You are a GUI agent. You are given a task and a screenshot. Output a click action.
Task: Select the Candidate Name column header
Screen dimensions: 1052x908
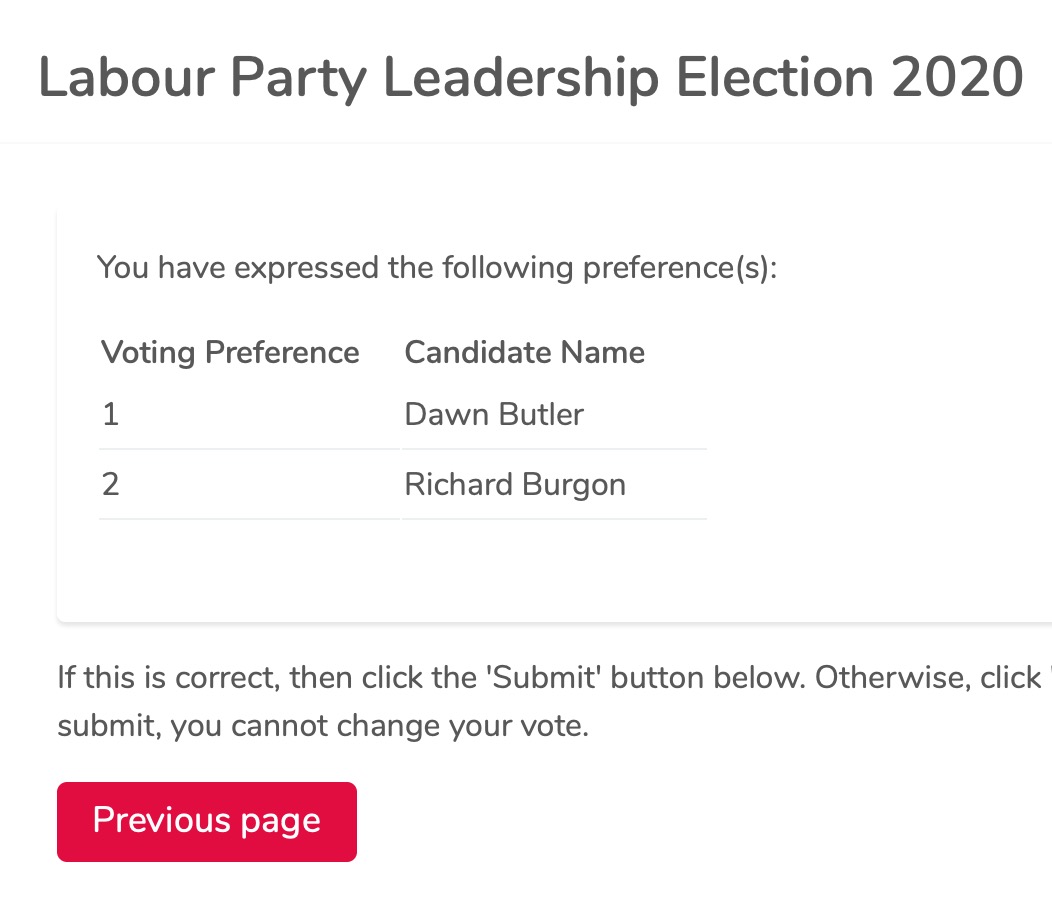tap(524, 352)
